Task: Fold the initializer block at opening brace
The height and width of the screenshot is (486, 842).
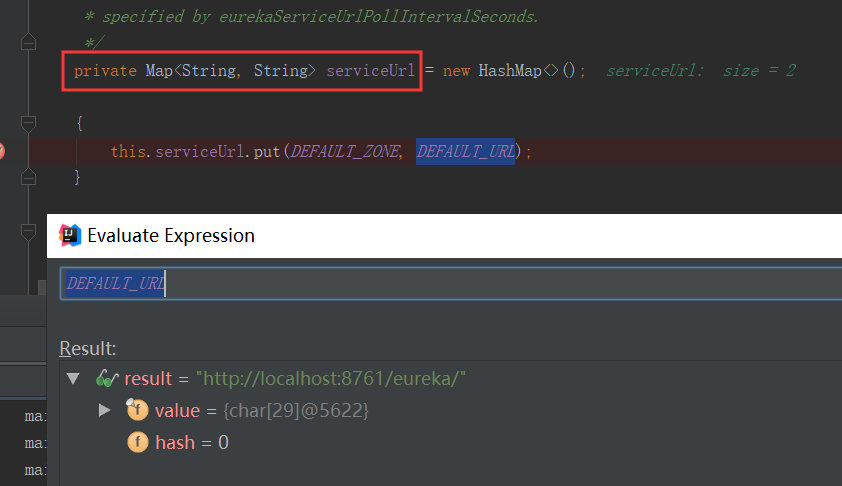Action: 28,122
